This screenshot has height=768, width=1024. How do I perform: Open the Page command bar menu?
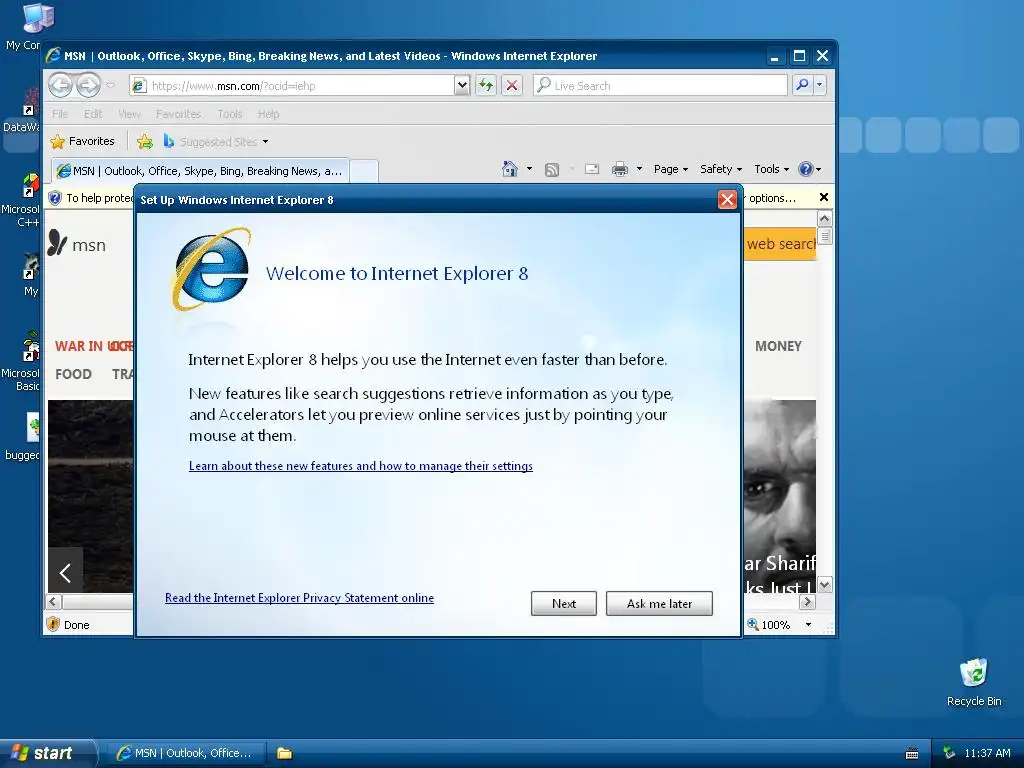tap(671, 169)
